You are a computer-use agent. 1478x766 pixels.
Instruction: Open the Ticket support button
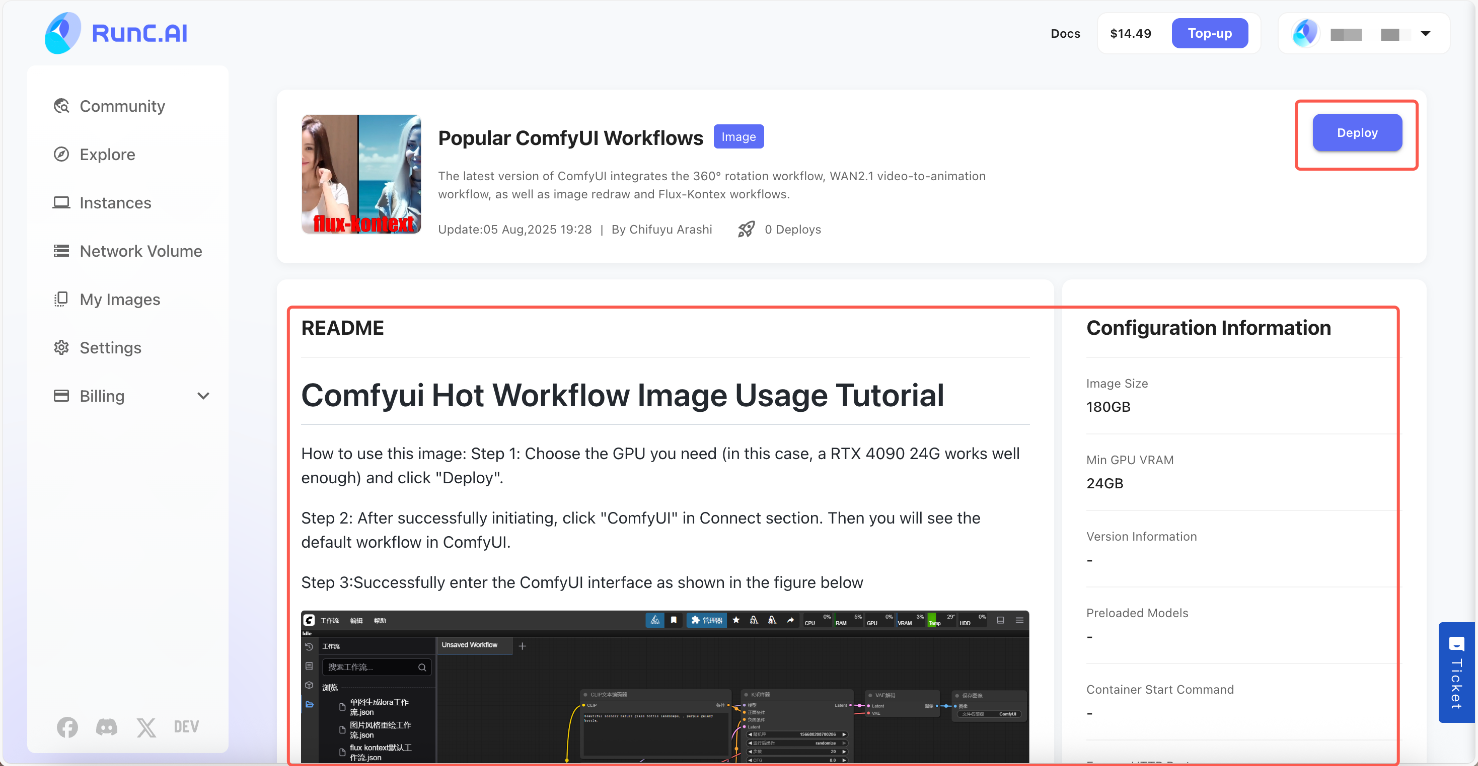1456,672
